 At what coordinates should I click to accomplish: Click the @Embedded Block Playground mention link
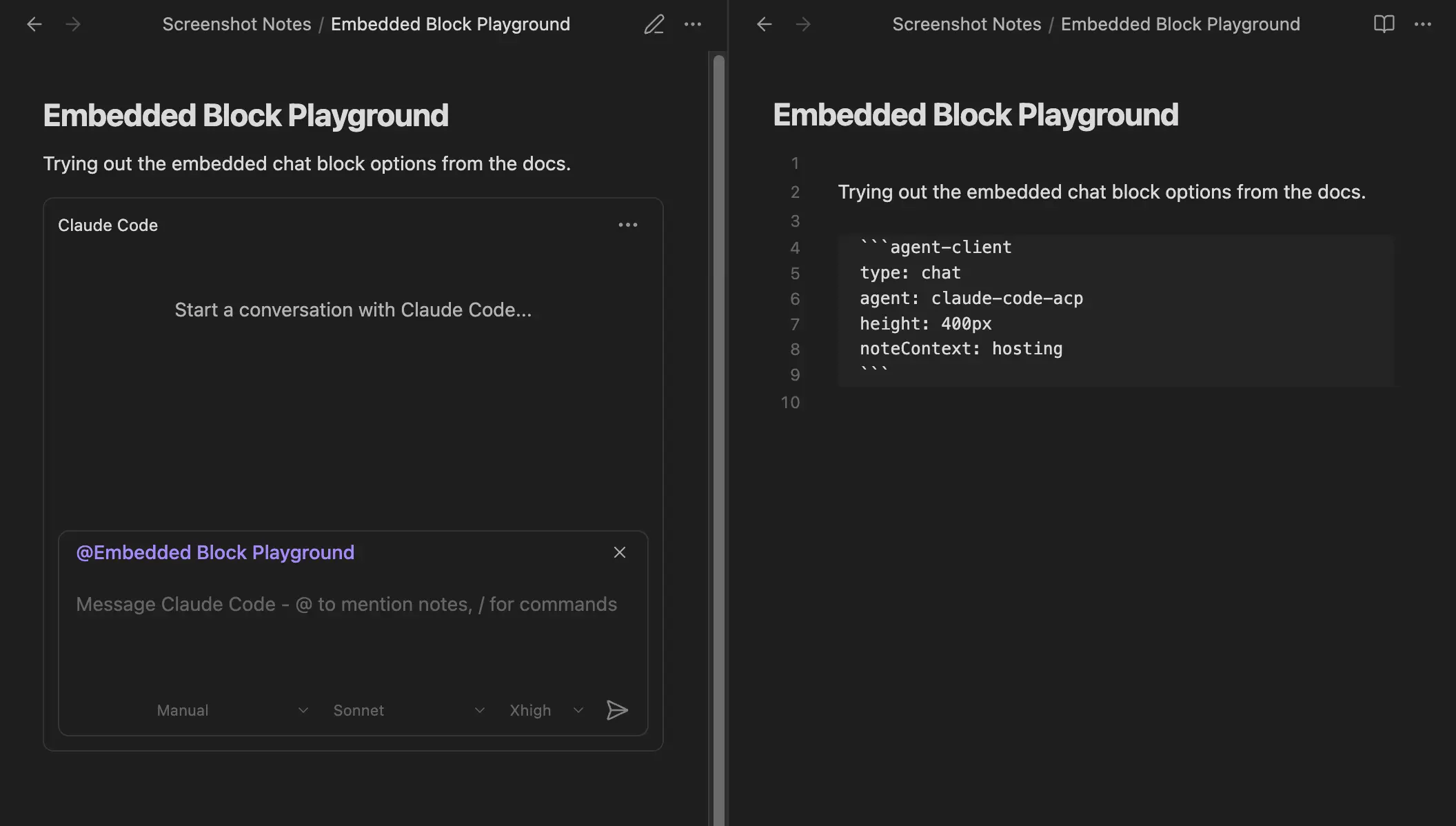(x=215, y=552)
